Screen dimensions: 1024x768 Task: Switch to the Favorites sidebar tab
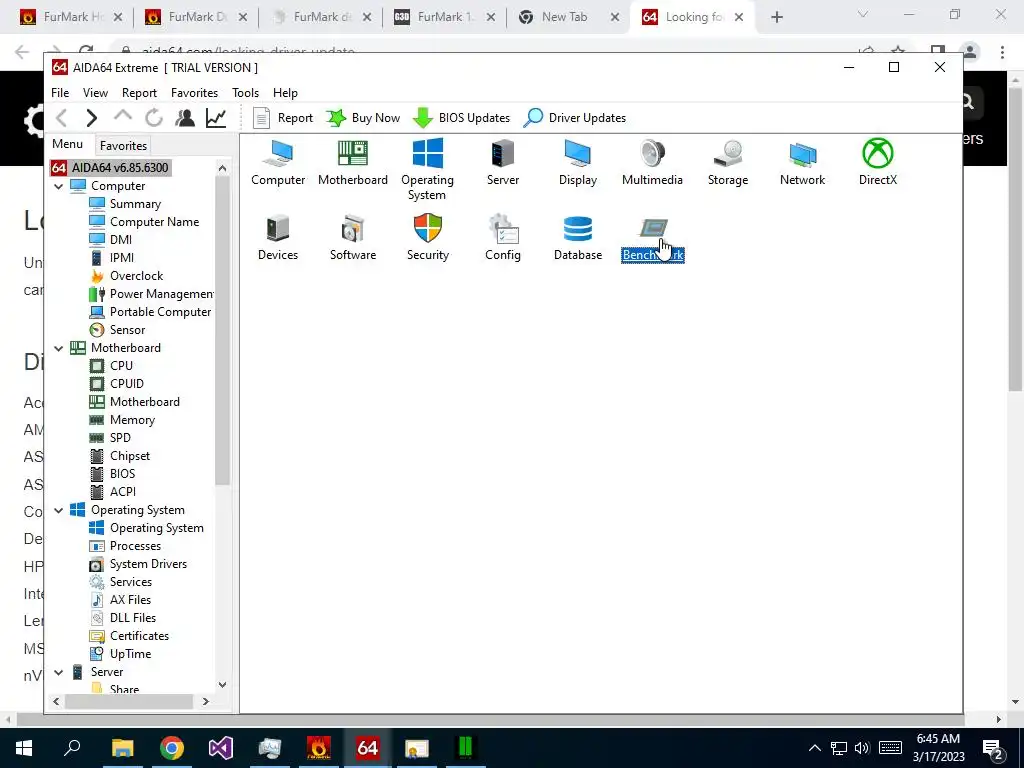pos(123,146)
